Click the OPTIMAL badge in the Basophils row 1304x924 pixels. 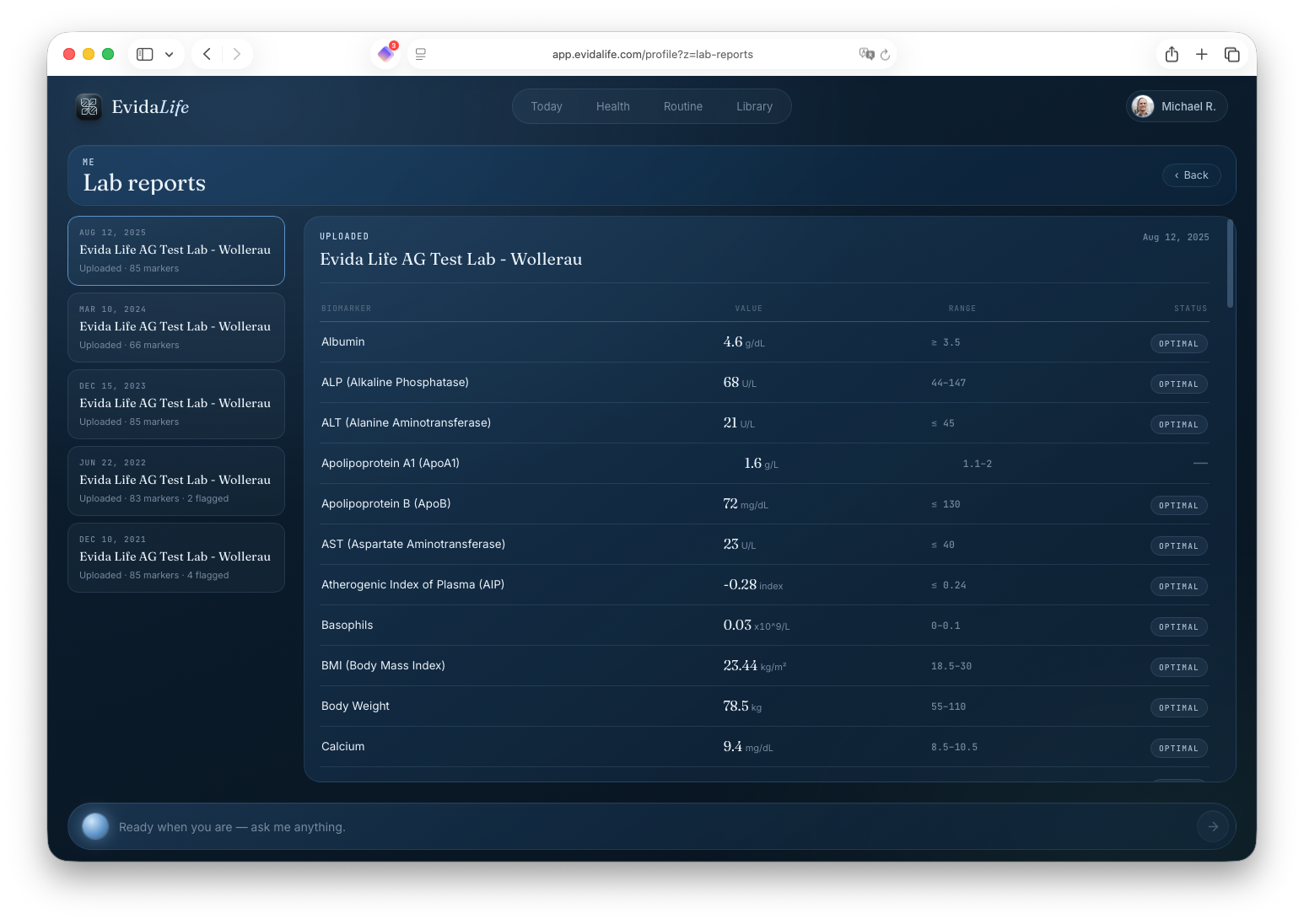1178,626
